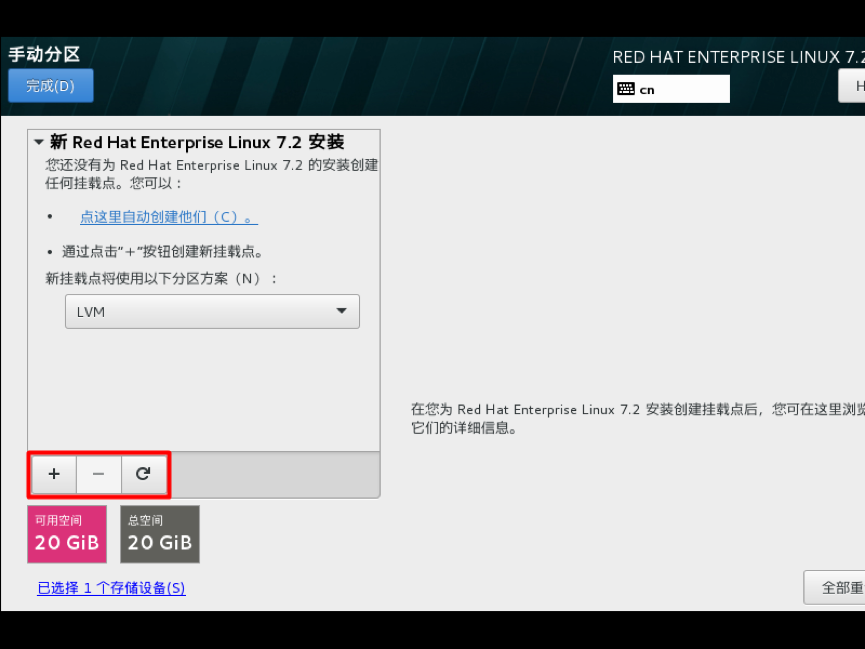Image resolution: width=865 pixels, height=649 pixels.
Task: Click the plus button to add mount point
Action: tap(54, 474)
